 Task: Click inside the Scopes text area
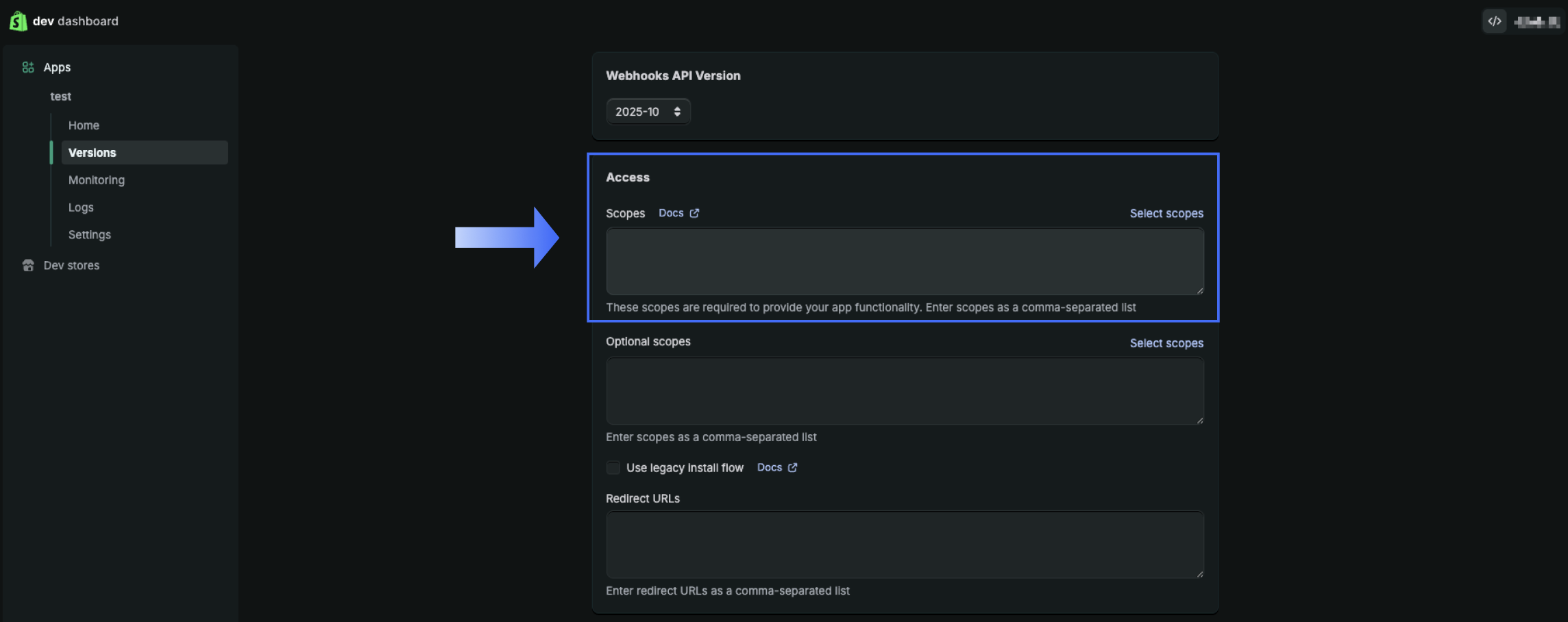(905, 261)
